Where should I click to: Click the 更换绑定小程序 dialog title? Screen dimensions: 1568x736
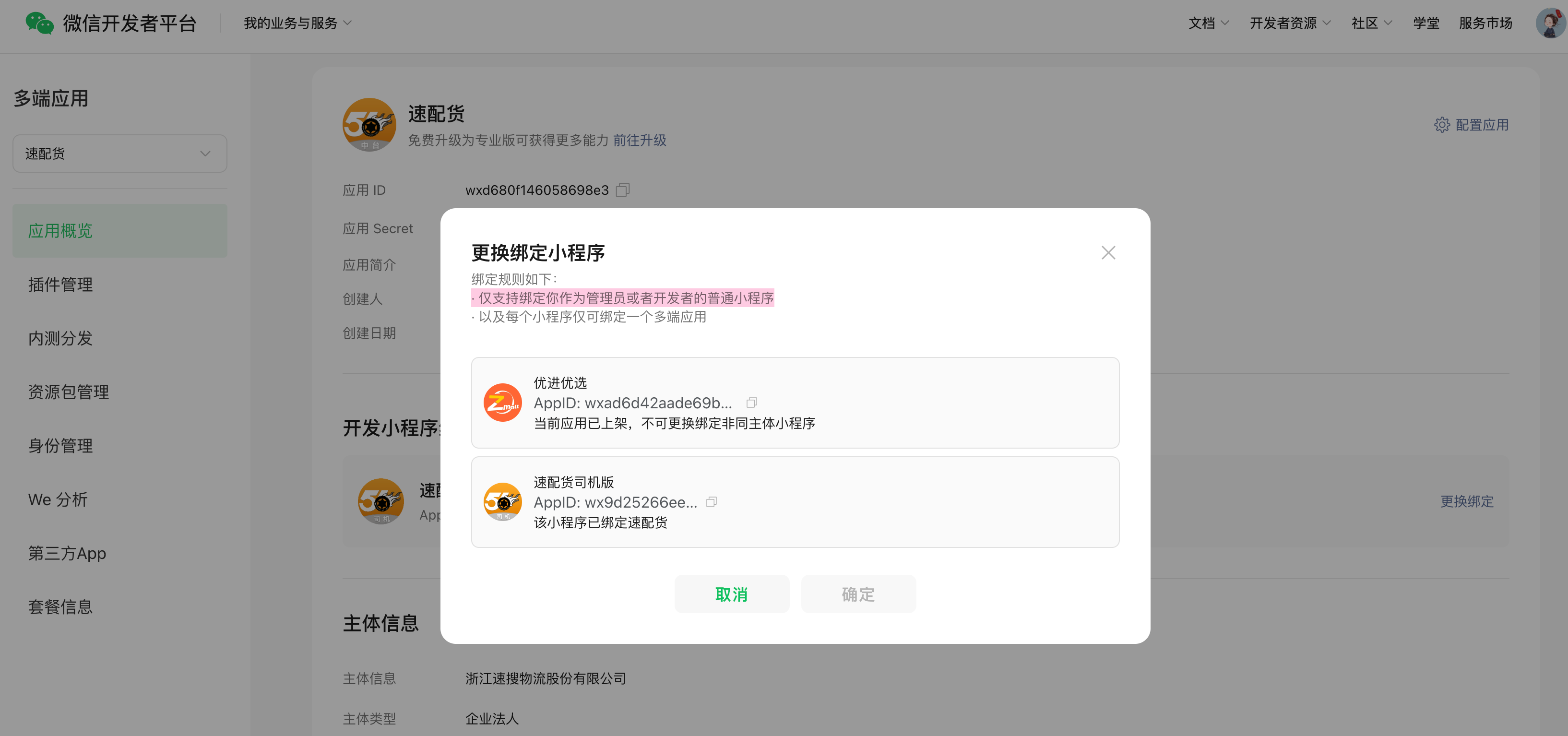pos(538,253)
